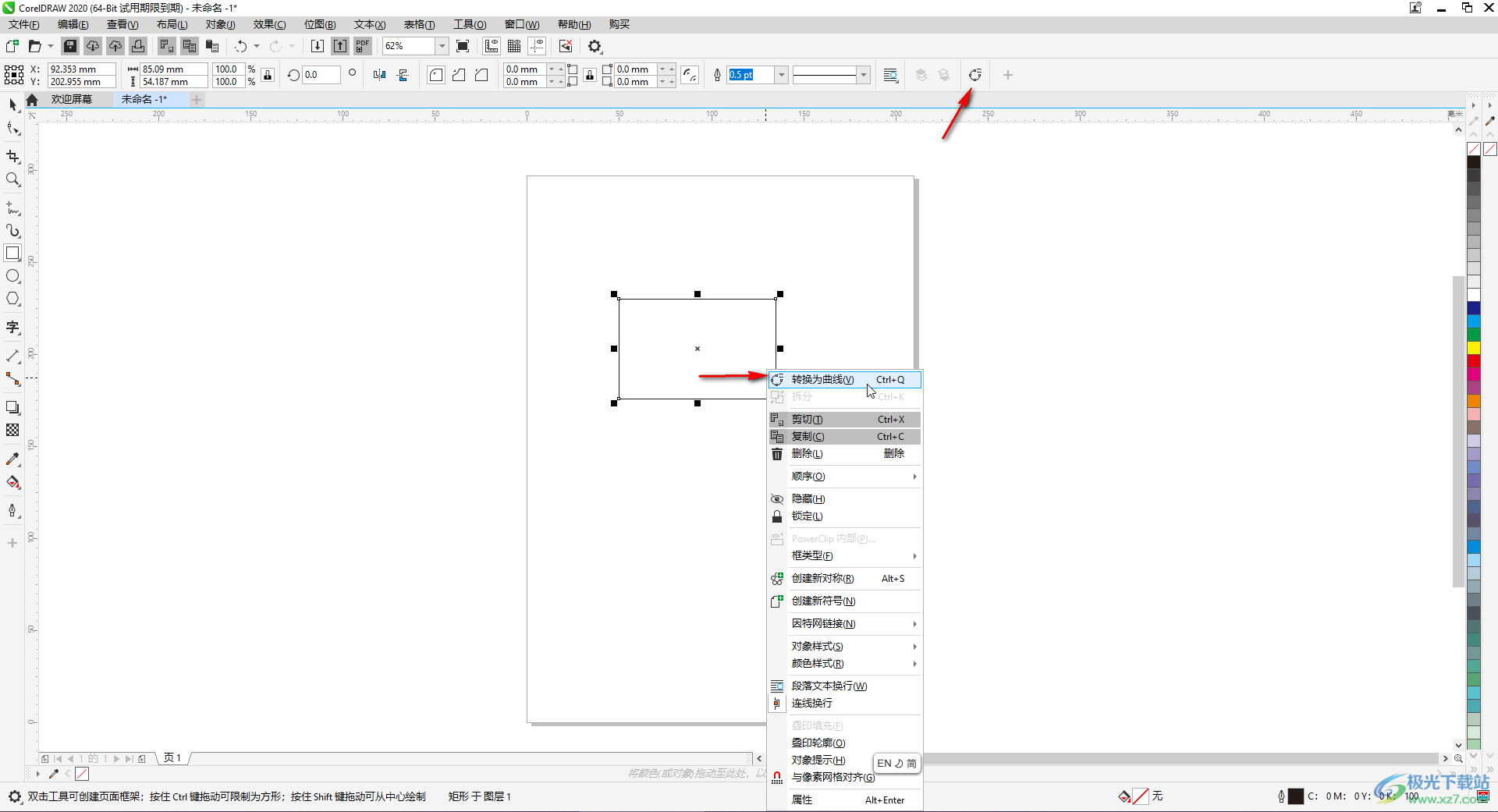The width and height of the screenshot is (1498, 812).
Task: Click the 购买 menu link
Action: click(619, 24)
